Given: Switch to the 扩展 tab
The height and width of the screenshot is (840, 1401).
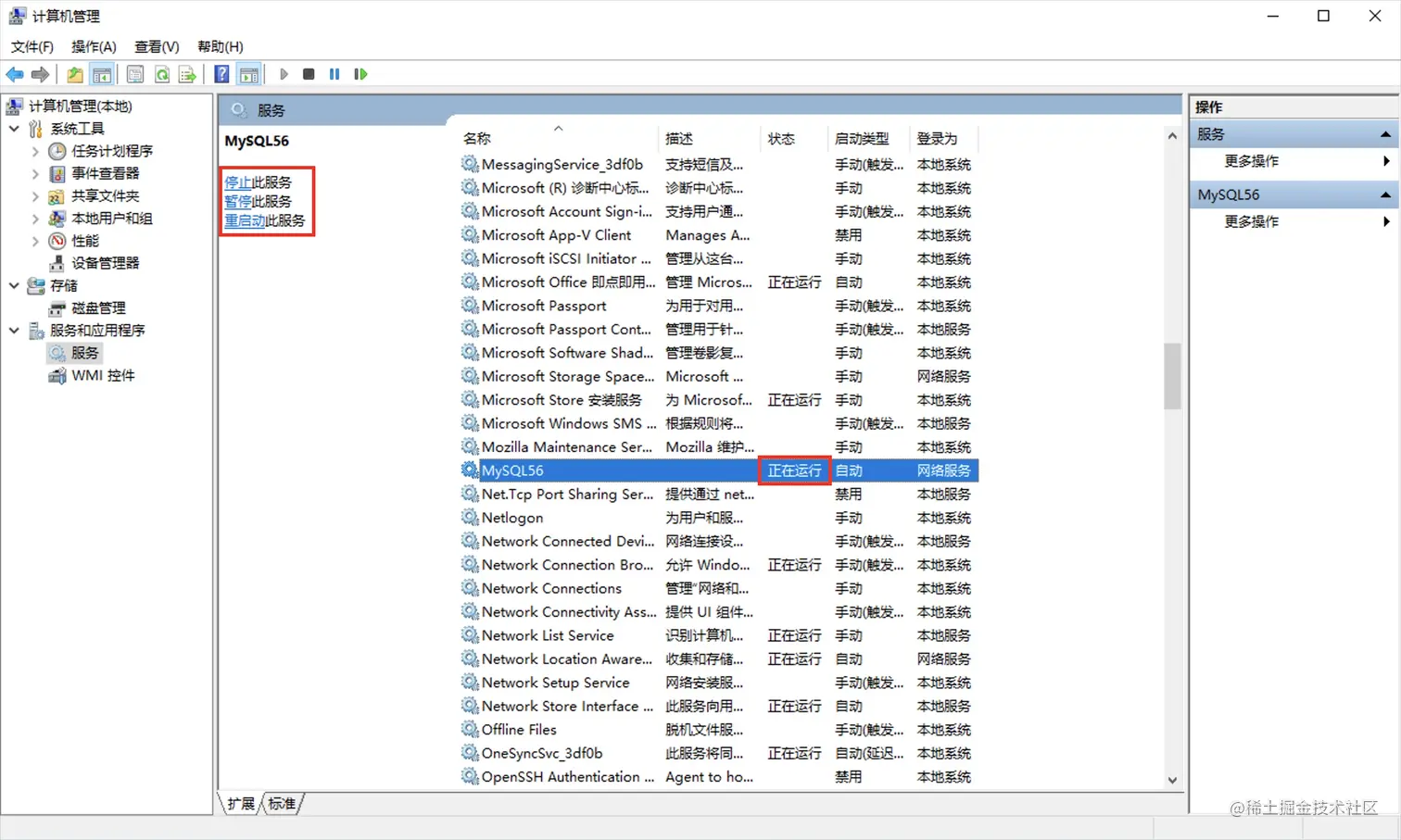Looking at the screenshot, I should (x=241, y=804).
